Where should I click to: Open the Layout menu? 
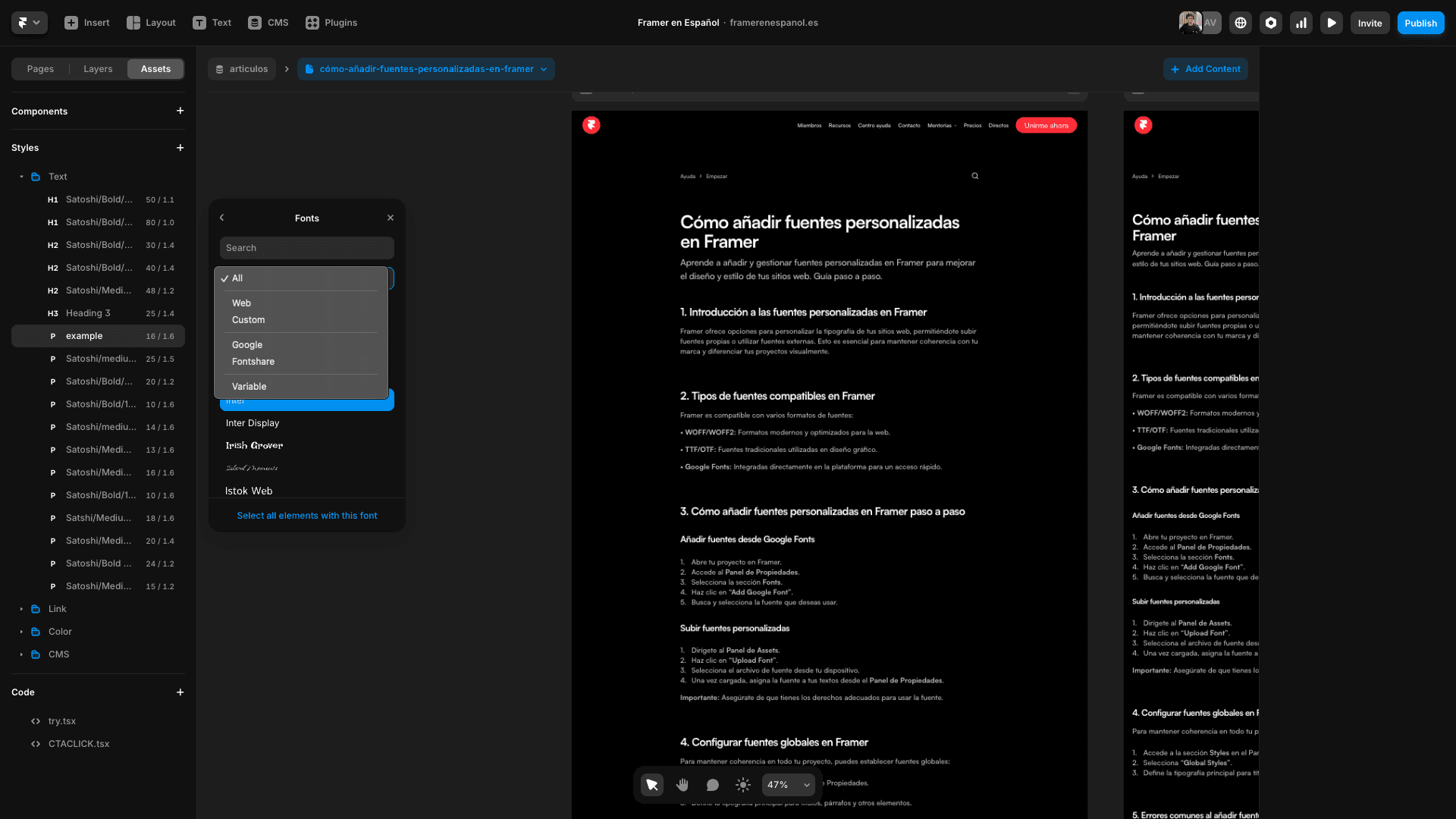tap(151, 23)
